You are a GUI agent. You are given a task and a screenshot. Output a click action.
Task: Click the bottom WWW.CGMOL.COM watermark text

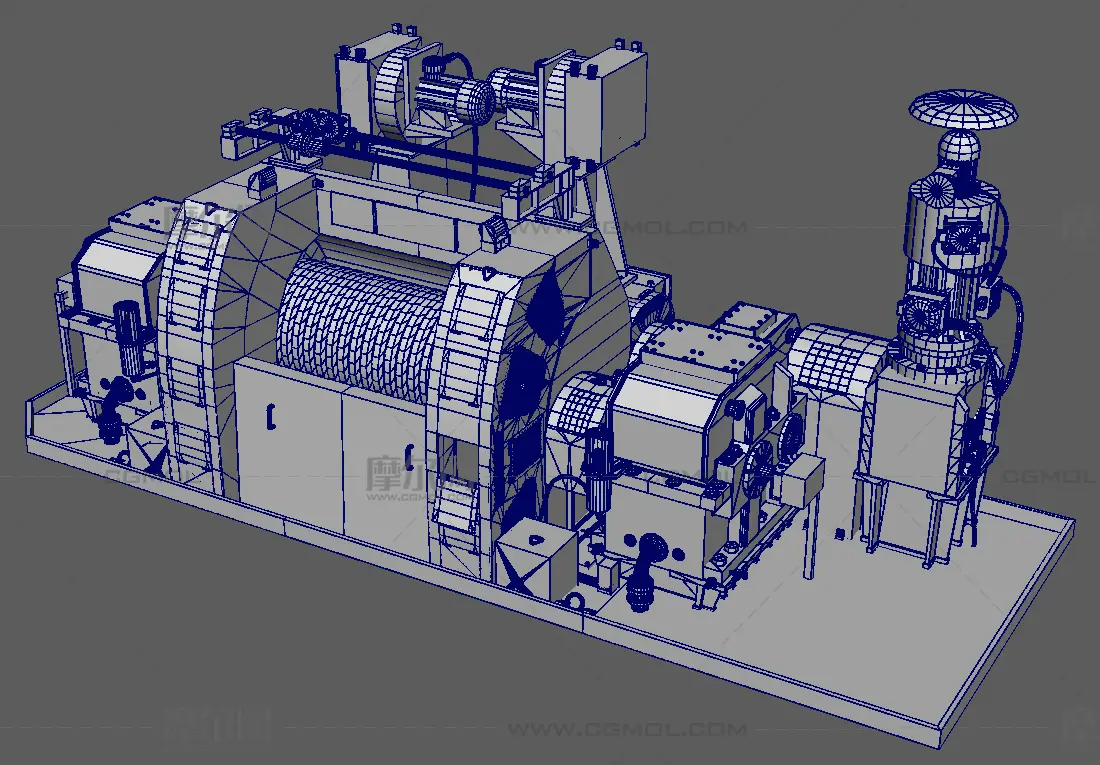pyautogui.click(x=625, y=729)
